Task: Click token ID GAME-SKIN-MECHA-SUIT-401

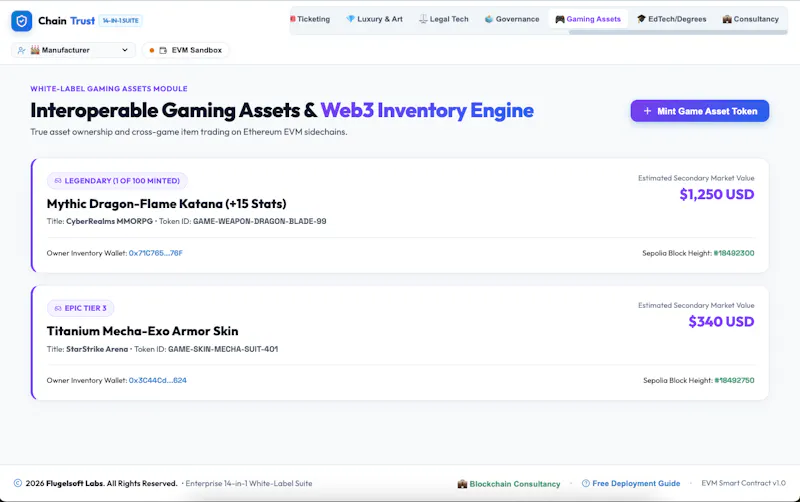Action: point(223,349)
